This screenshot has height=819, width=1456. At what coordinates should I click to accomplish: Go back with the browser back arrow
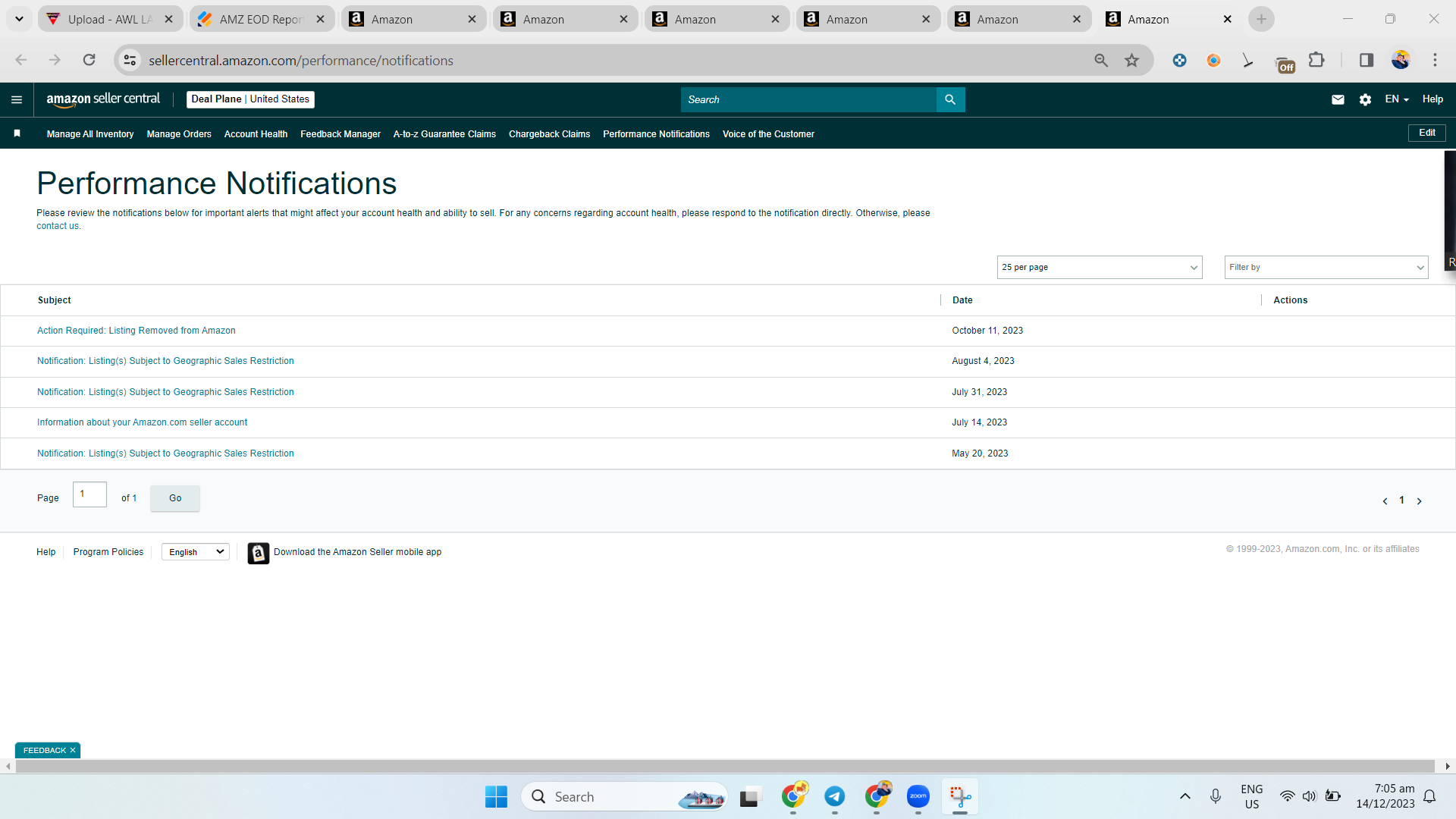21,60
